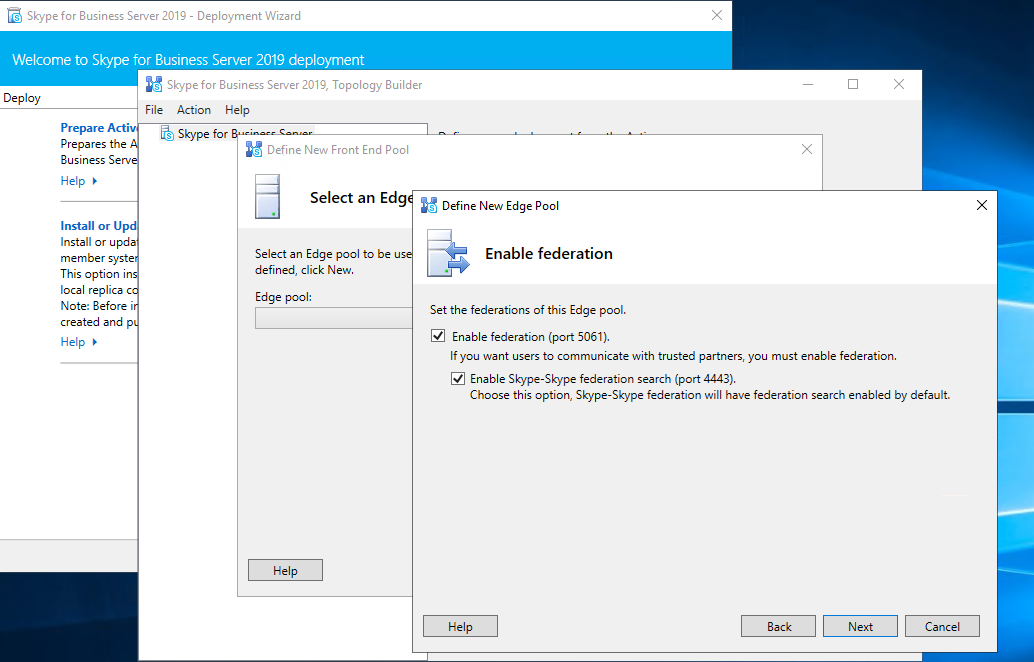Toggle Enable Skype-Skype federation search checkbox

tap(458, 379)
